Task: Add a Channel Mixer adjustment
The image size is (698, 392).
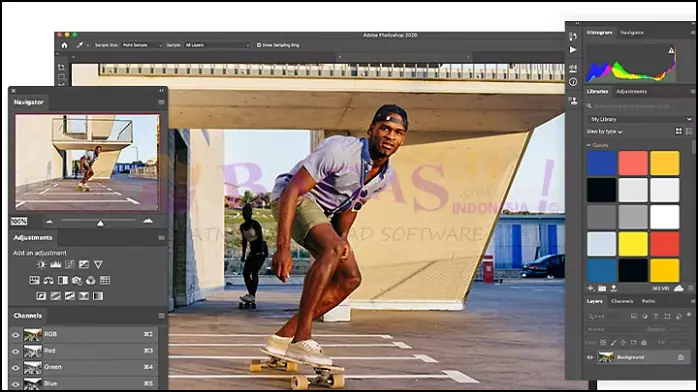Action: (91, 280)
